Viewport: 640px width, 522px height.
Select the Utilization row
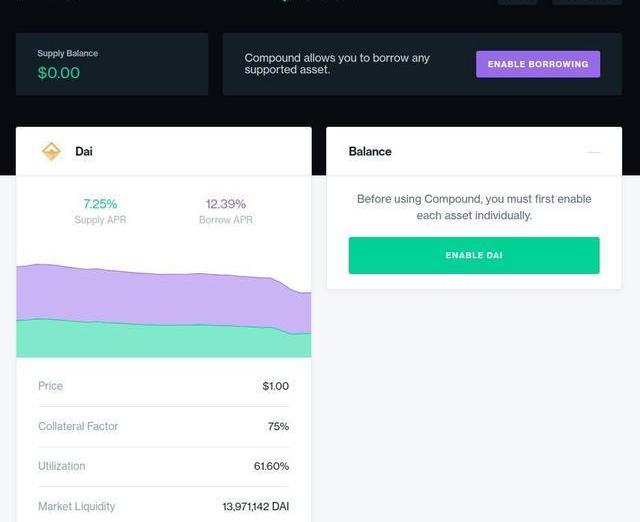(163, 466)
